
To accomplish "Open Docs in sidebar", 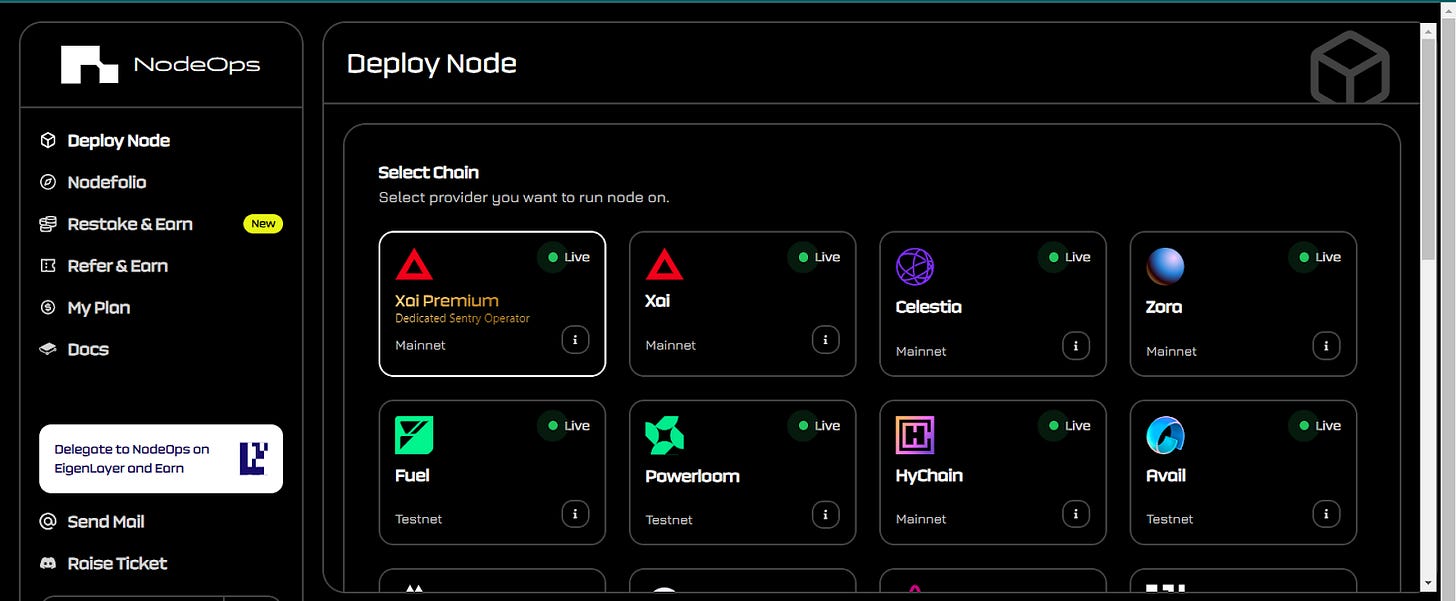I will pyautogui.click(x=88, y=349).
